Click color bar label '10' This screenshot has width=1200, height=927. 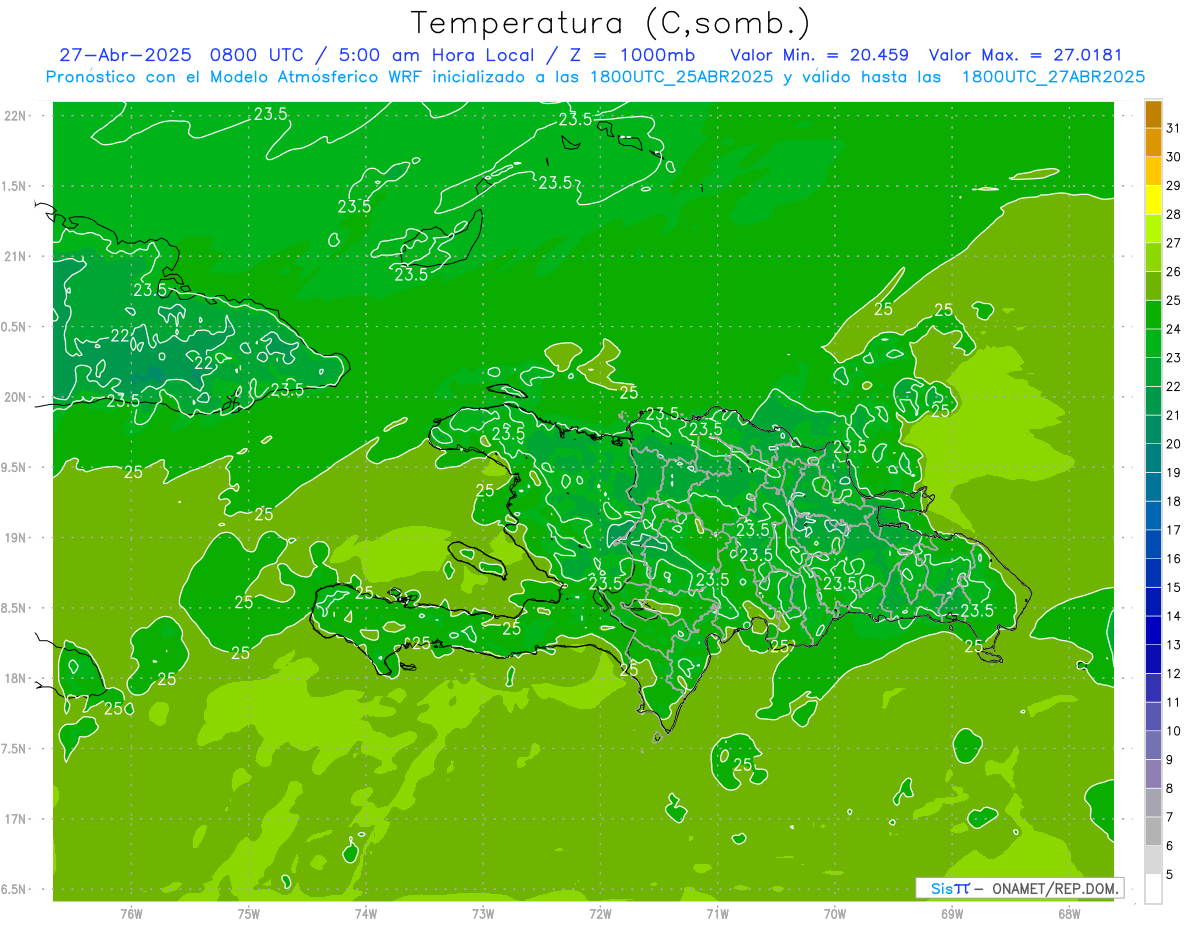coord(1174,731)
